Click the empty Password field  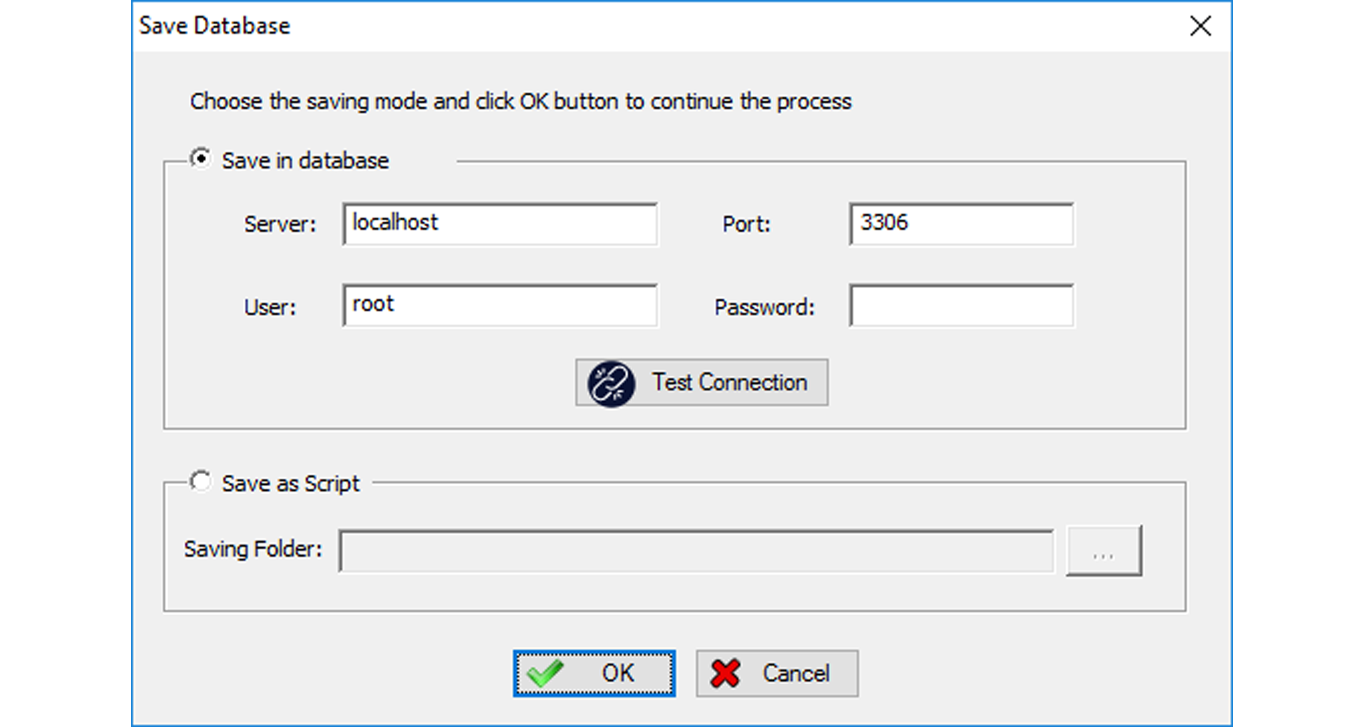pos(960,306)
